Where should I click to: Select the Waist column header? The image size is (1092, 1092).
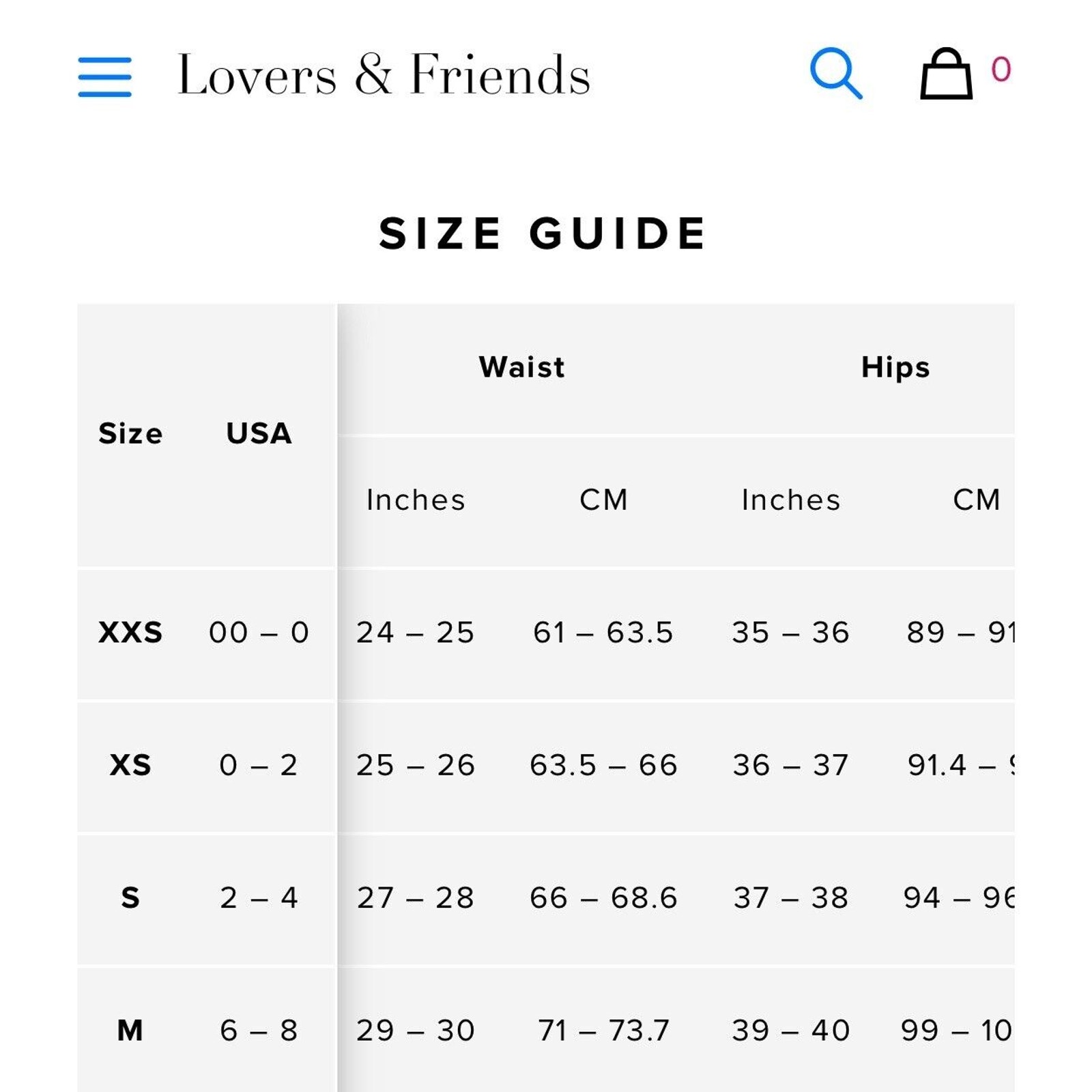pos(522,367)
